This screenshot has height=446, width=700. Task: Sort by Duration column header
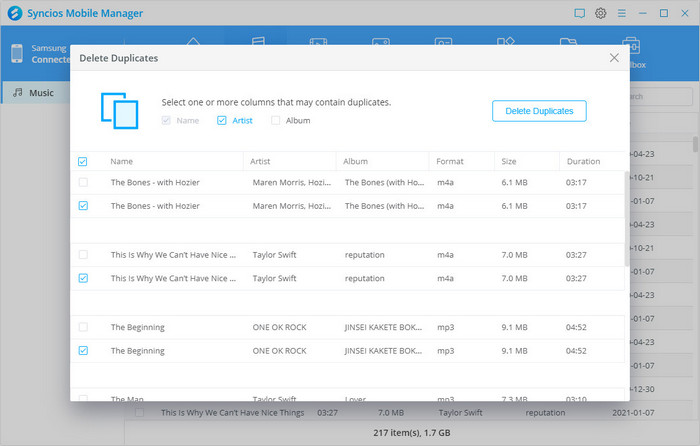(583, 162)
